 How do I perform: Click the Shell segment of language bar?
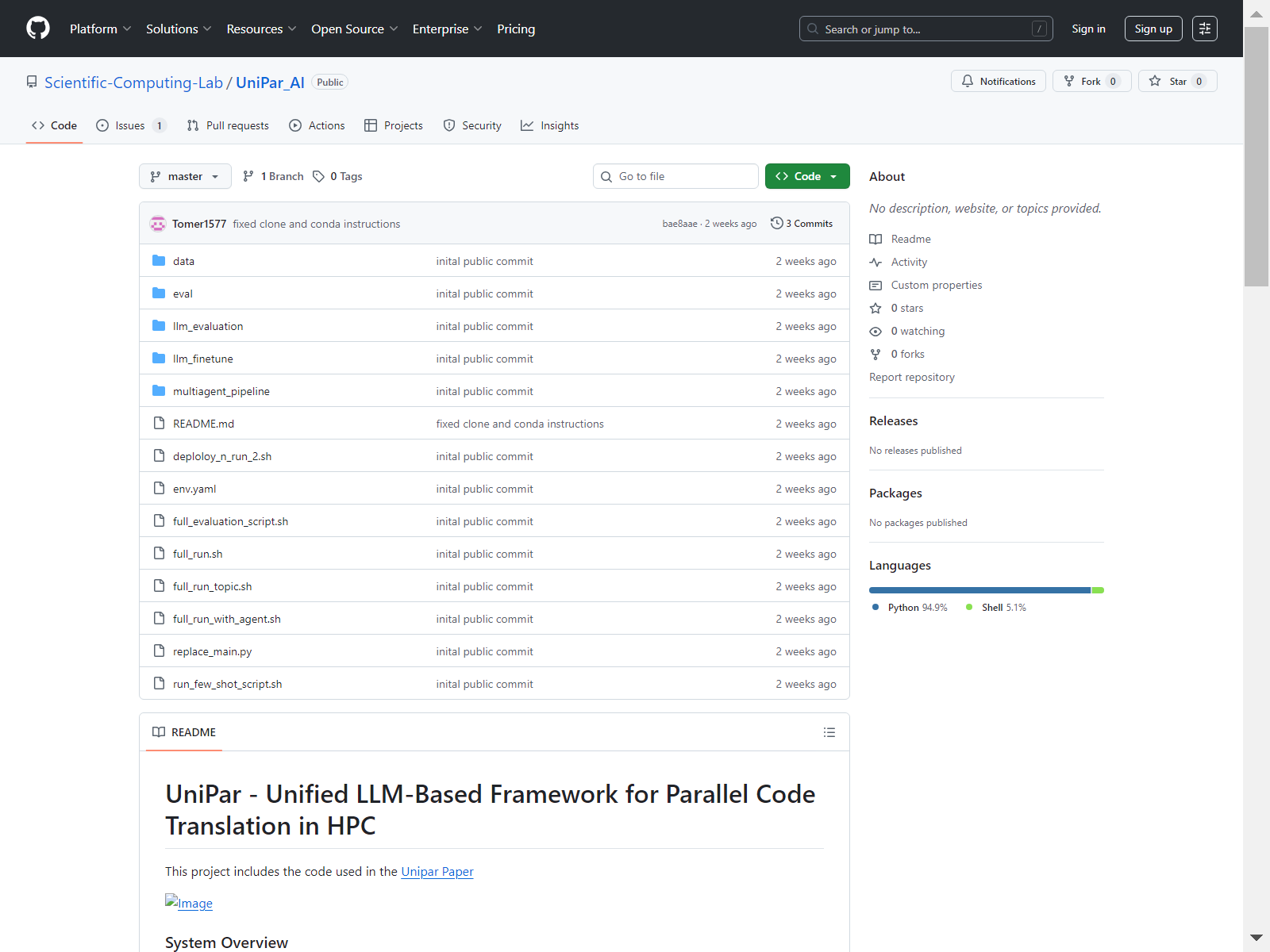point(1099,590)
